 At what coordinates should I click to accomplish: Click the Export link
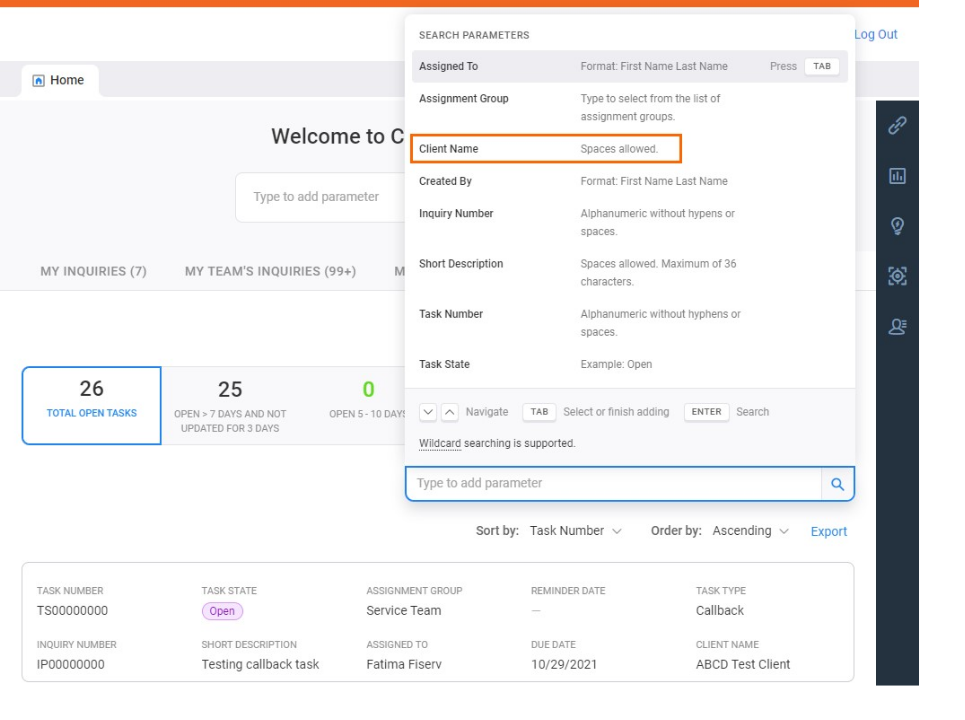(x=828, y=531)
